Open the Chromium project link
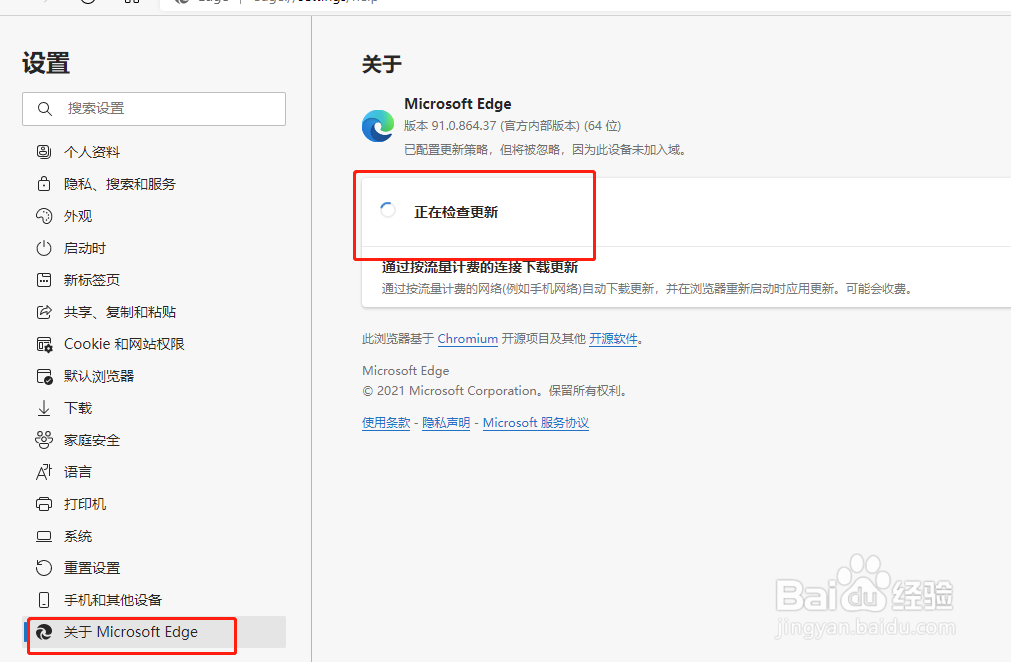Viewport: 1011px width, 662px height. (467, 338)
